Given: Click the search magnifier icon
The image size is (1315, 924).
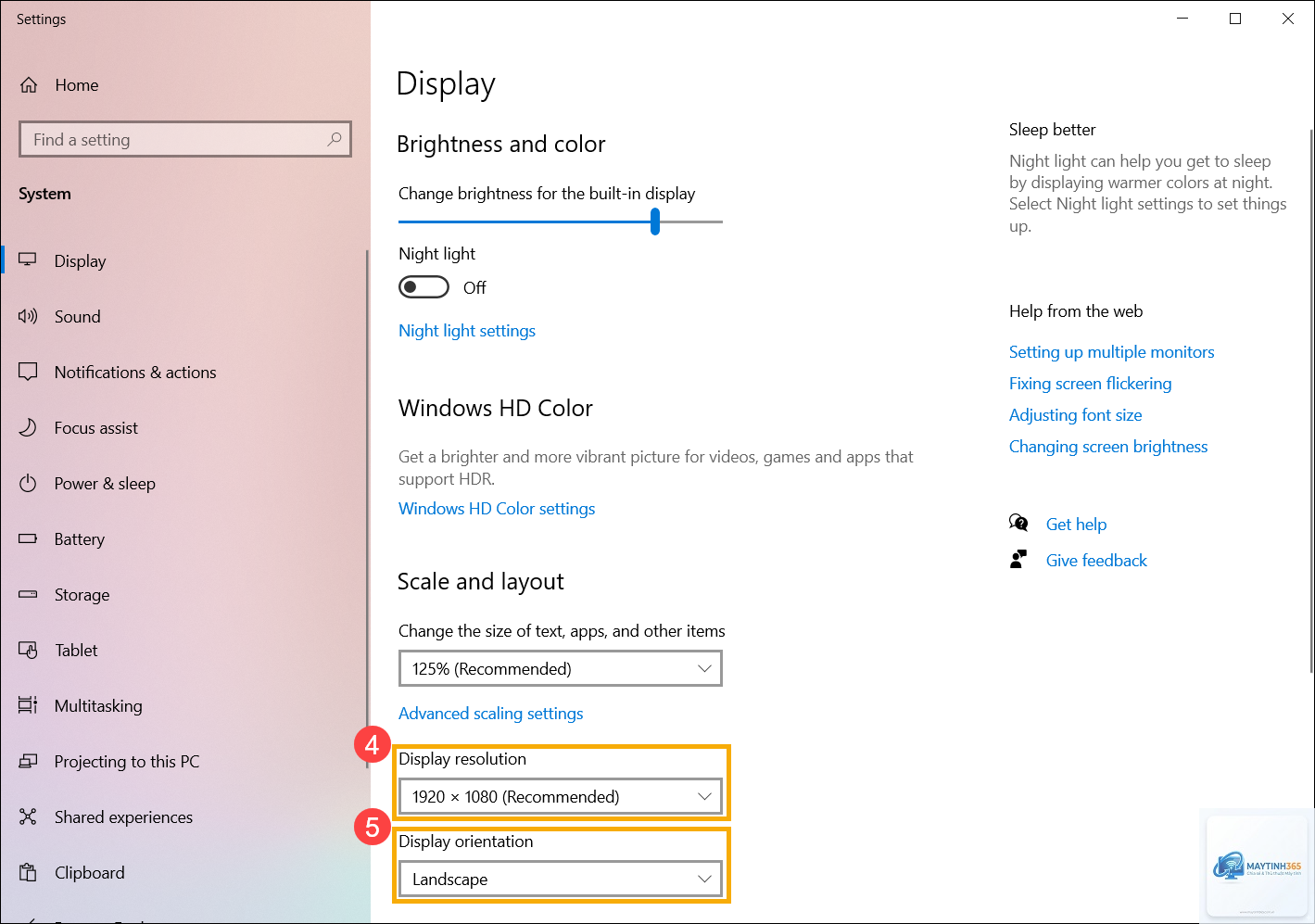Looking at the screenshot, I should click(335, 139).
